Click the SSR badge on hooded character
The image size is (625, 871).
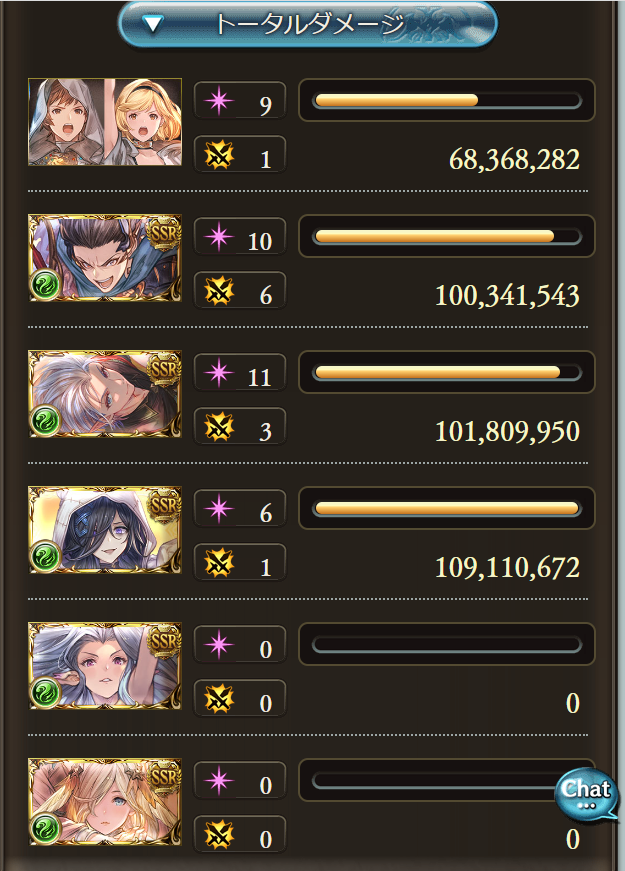pyautogui.click(x=164, y=505)
